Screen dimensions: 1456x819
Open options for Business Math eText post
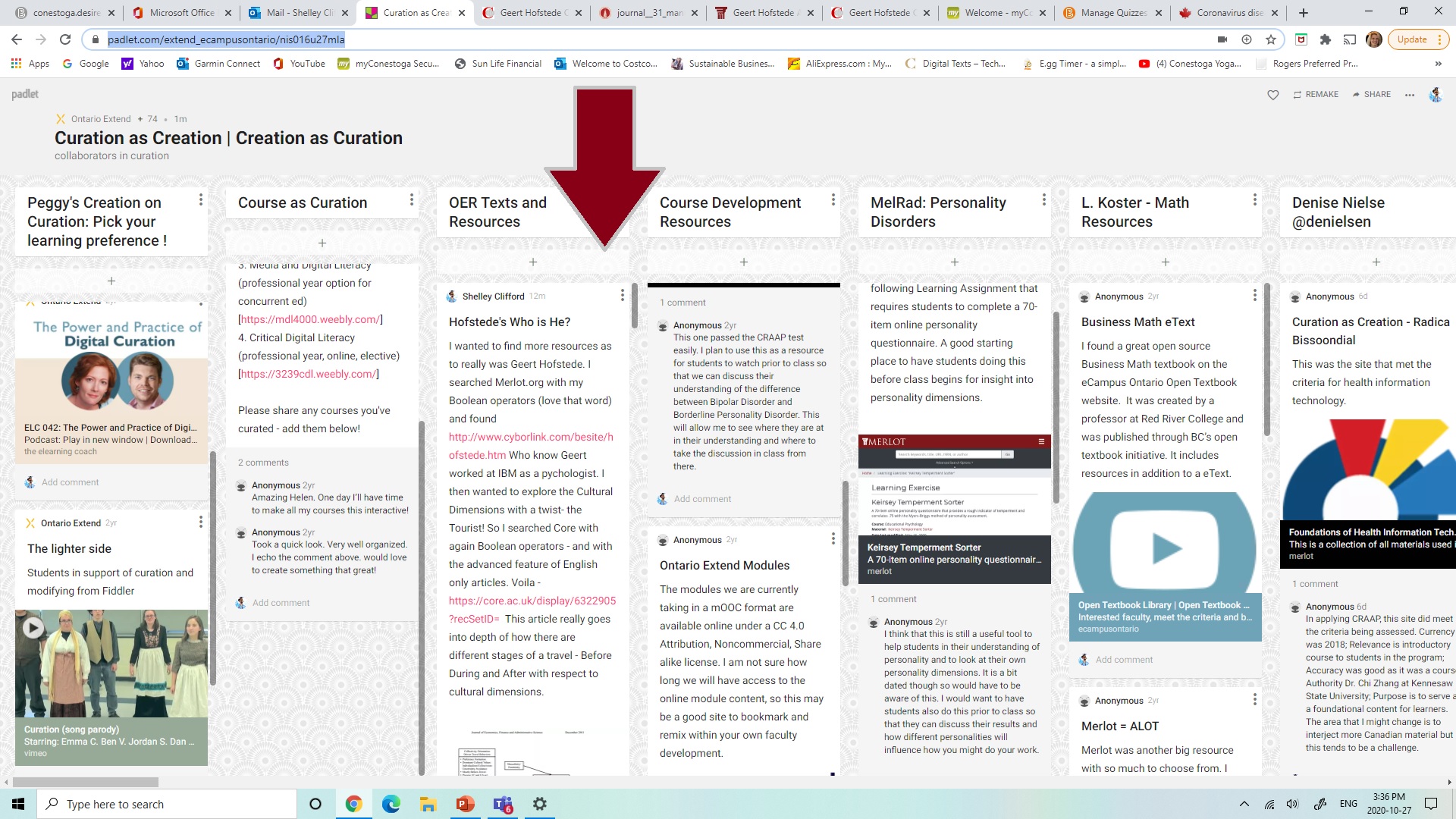click(1254, 295)
